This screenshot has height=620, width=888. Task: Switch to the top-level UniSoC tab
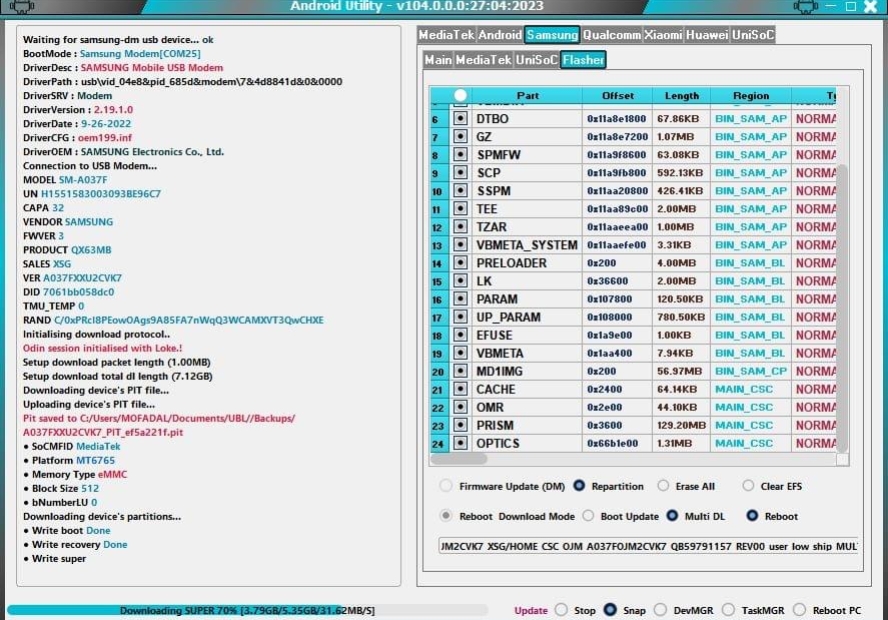[x=753, y=35]
